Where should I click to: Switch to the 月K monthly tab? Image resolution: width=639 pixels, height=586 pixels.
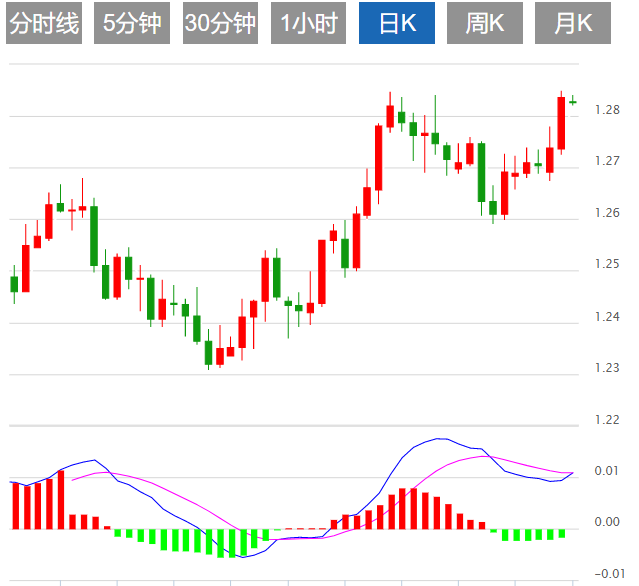click(573, 23)
